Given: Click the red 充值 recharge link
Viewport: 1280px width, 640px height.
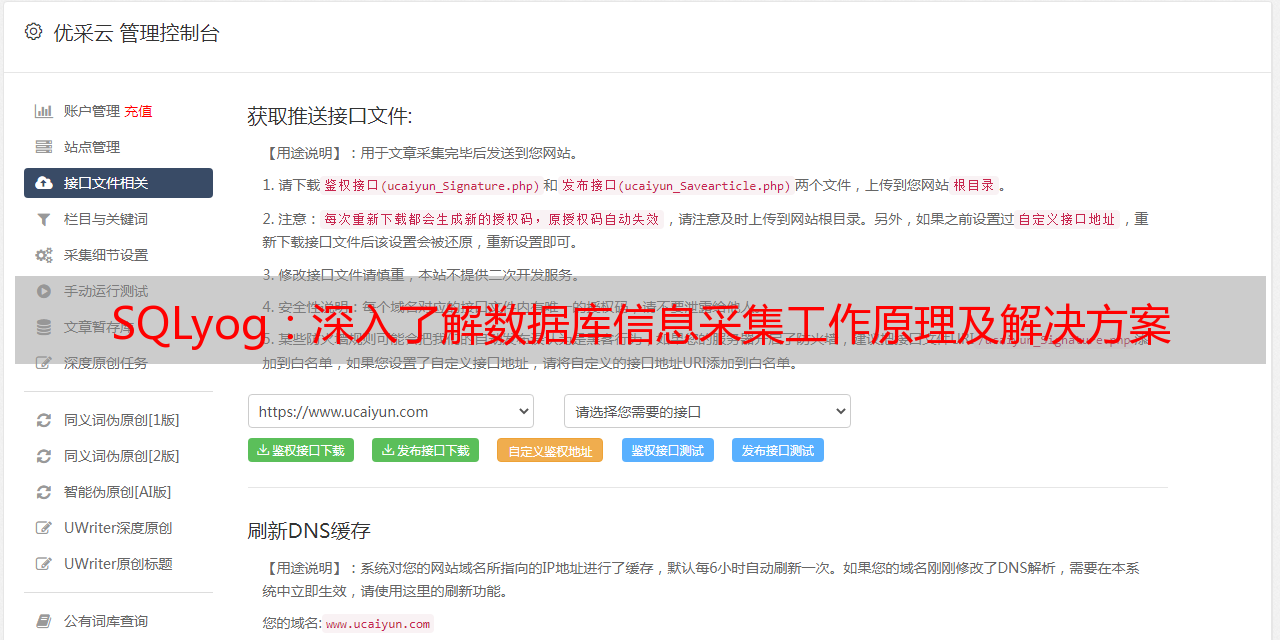Looking at the screenshot, I should [x=138, y=111].
